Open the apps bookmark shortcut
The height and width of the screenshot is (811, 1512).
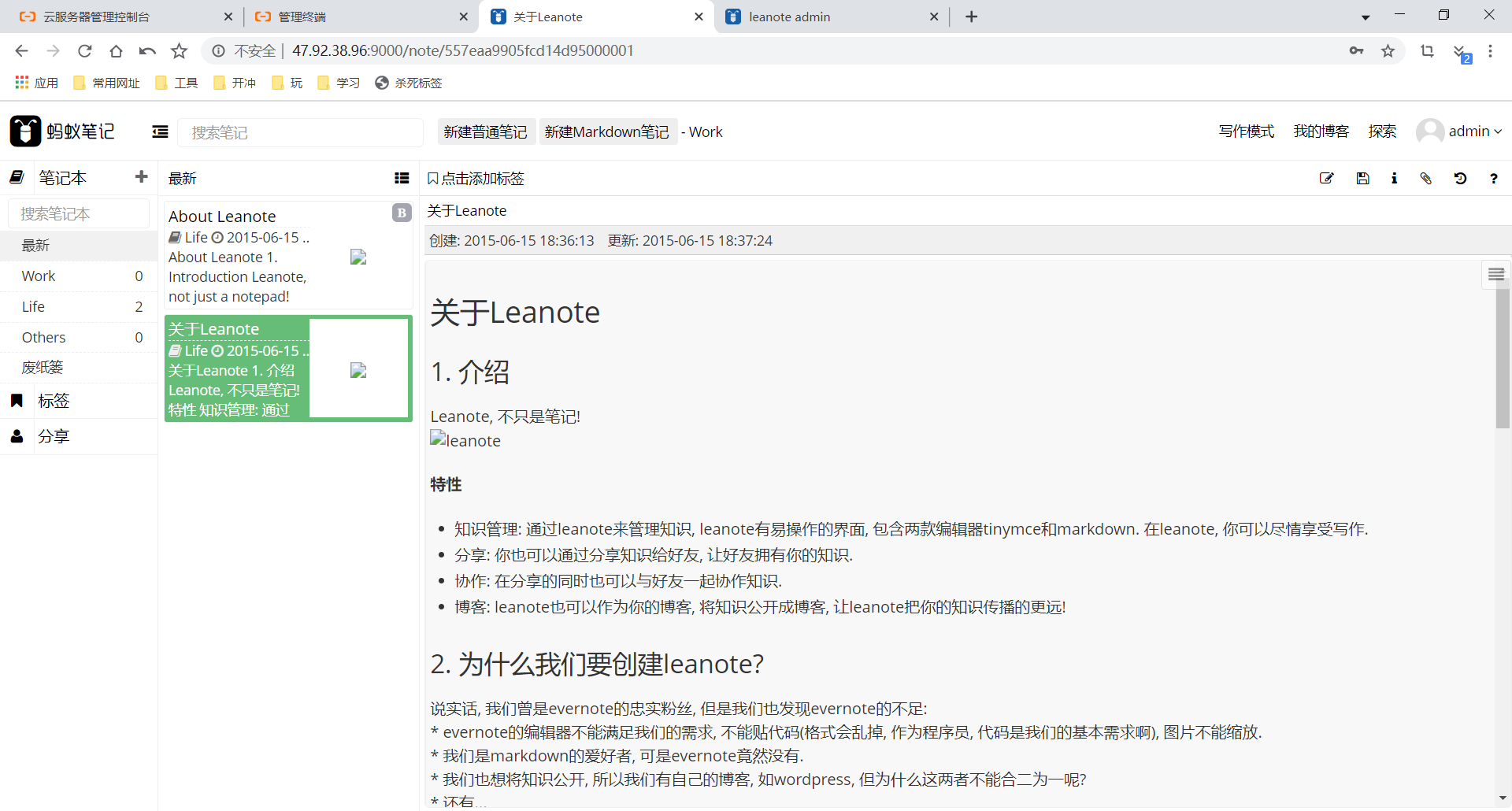36,83
